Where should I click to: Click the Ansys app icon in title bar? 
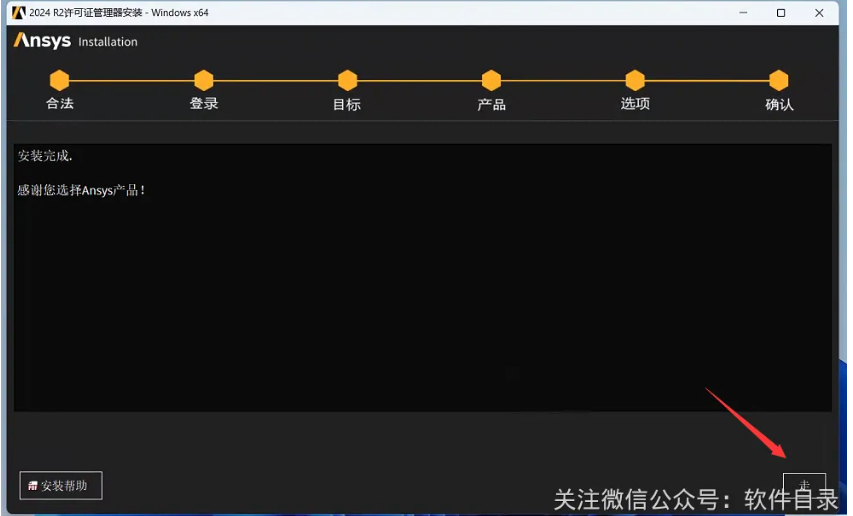(18, 12)
